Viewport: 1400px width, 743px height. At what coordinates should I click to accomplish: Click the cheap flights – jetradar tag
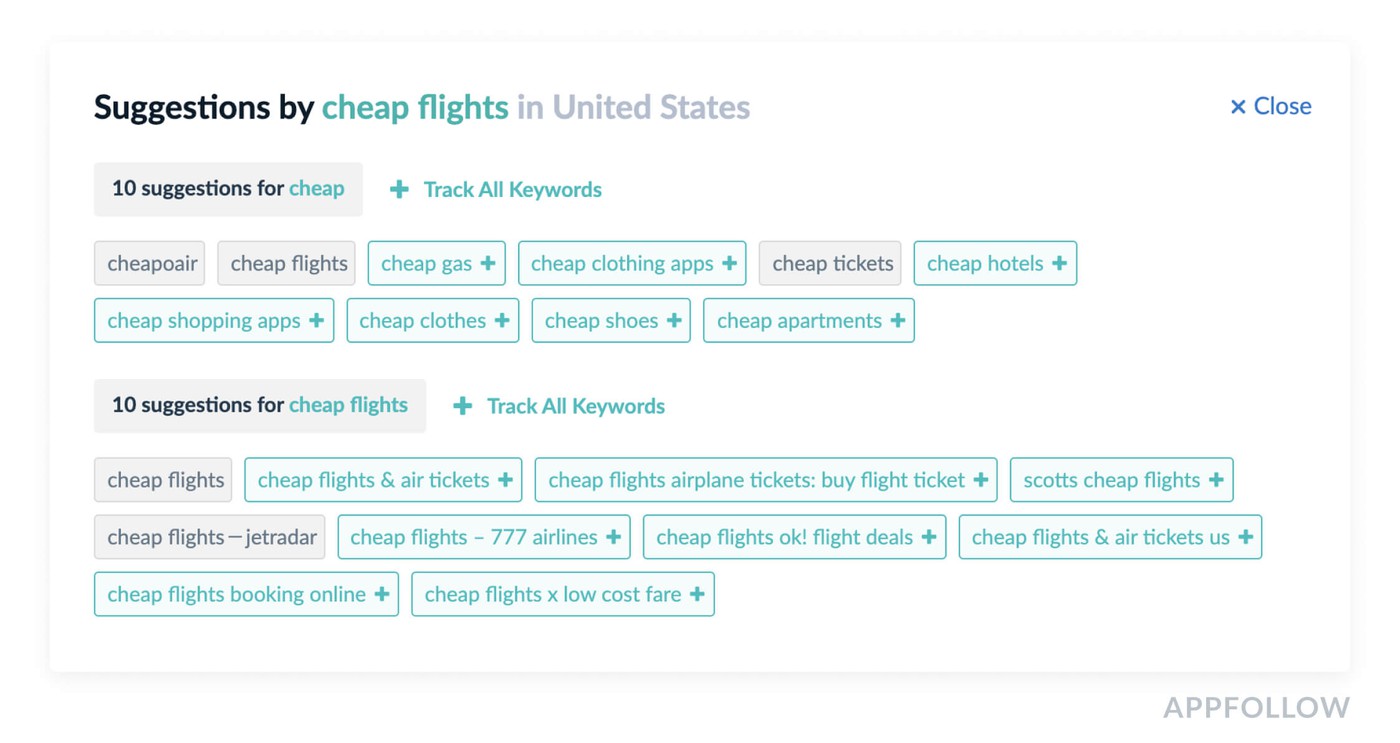pyautogui.click(x=210, y=537)
